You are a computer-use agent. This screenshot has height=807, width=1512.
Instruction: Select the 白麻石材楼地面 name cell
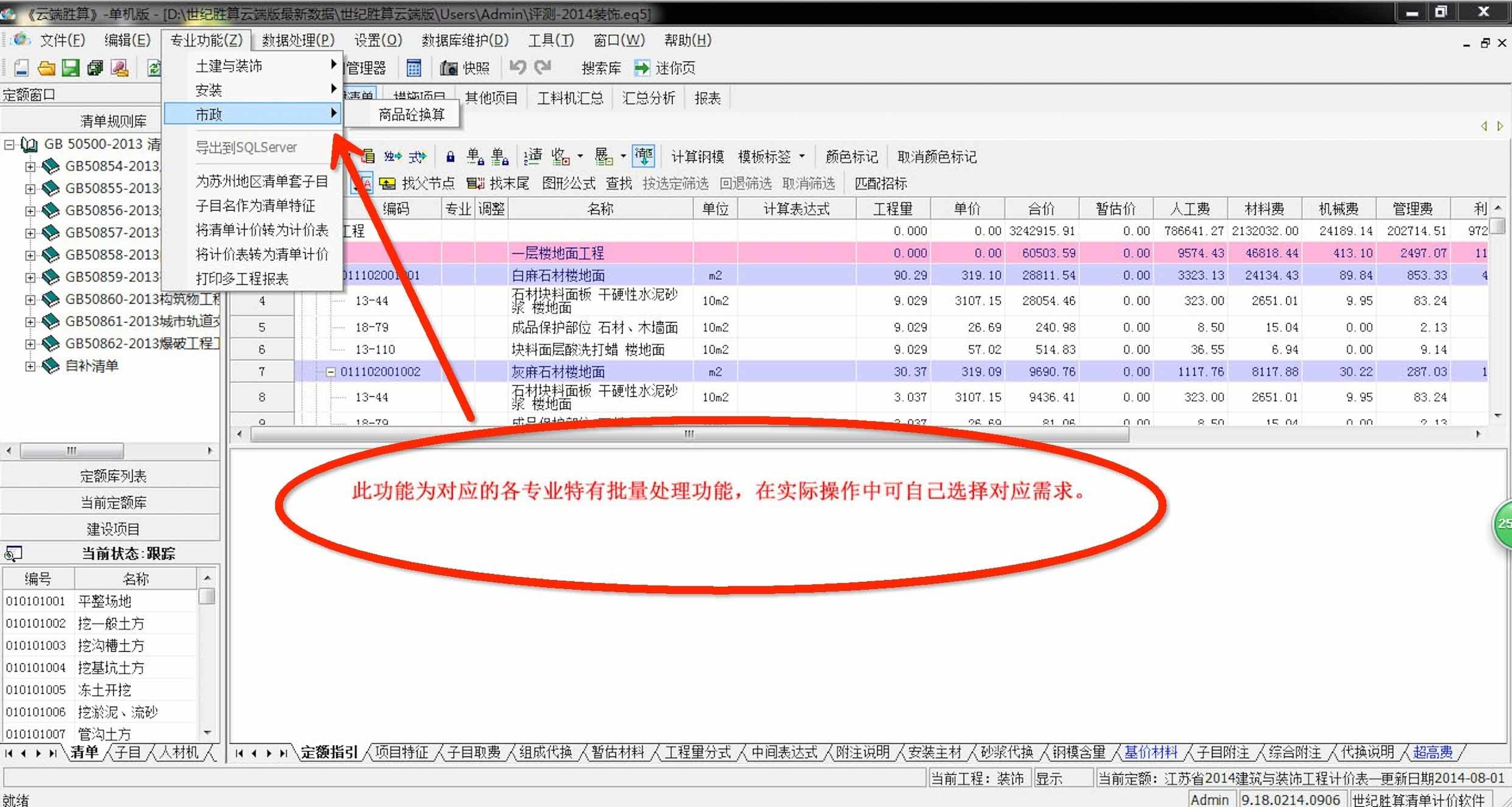tap(601, 275)
